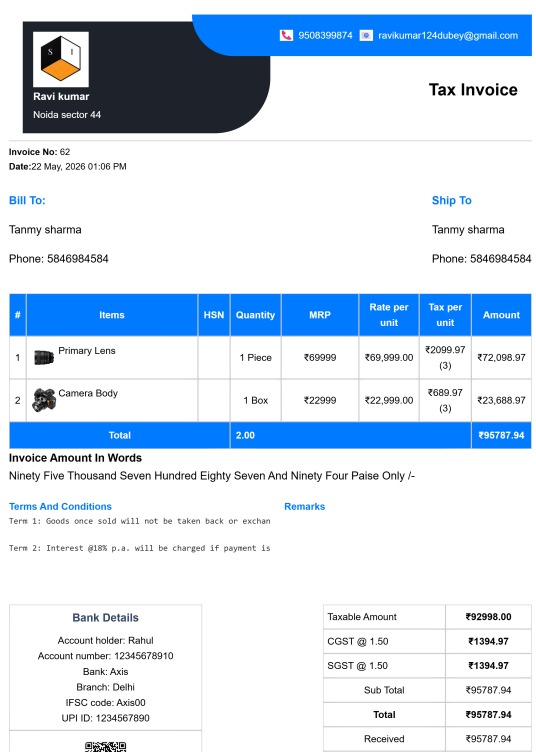Open the ravikumar124dubey@gmail.com email address
Screen dimensions: 536x752
tap(448, 35)
